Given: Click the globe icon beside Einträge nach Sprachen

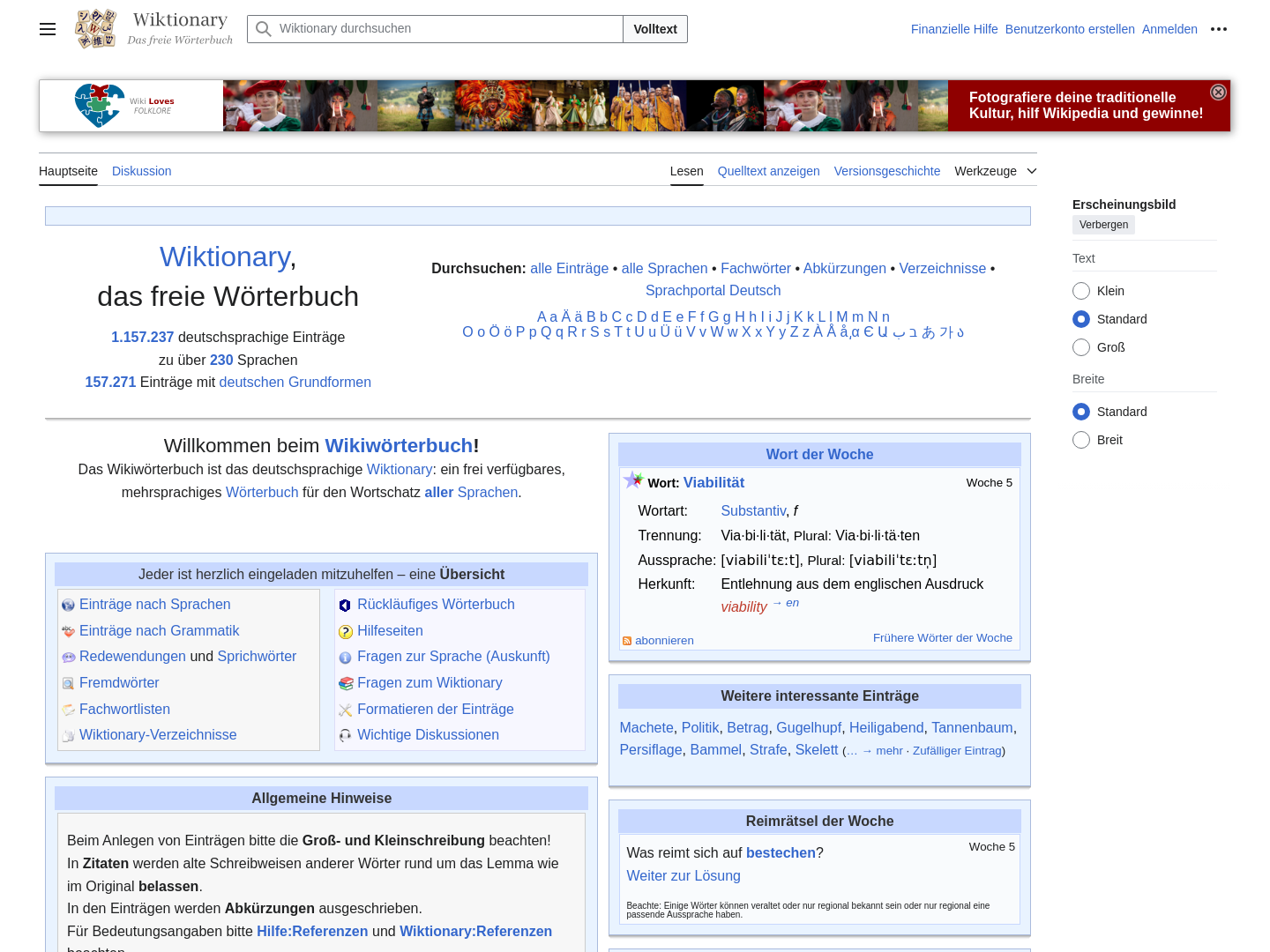Looking at the screenshot, I should point(68,606).
